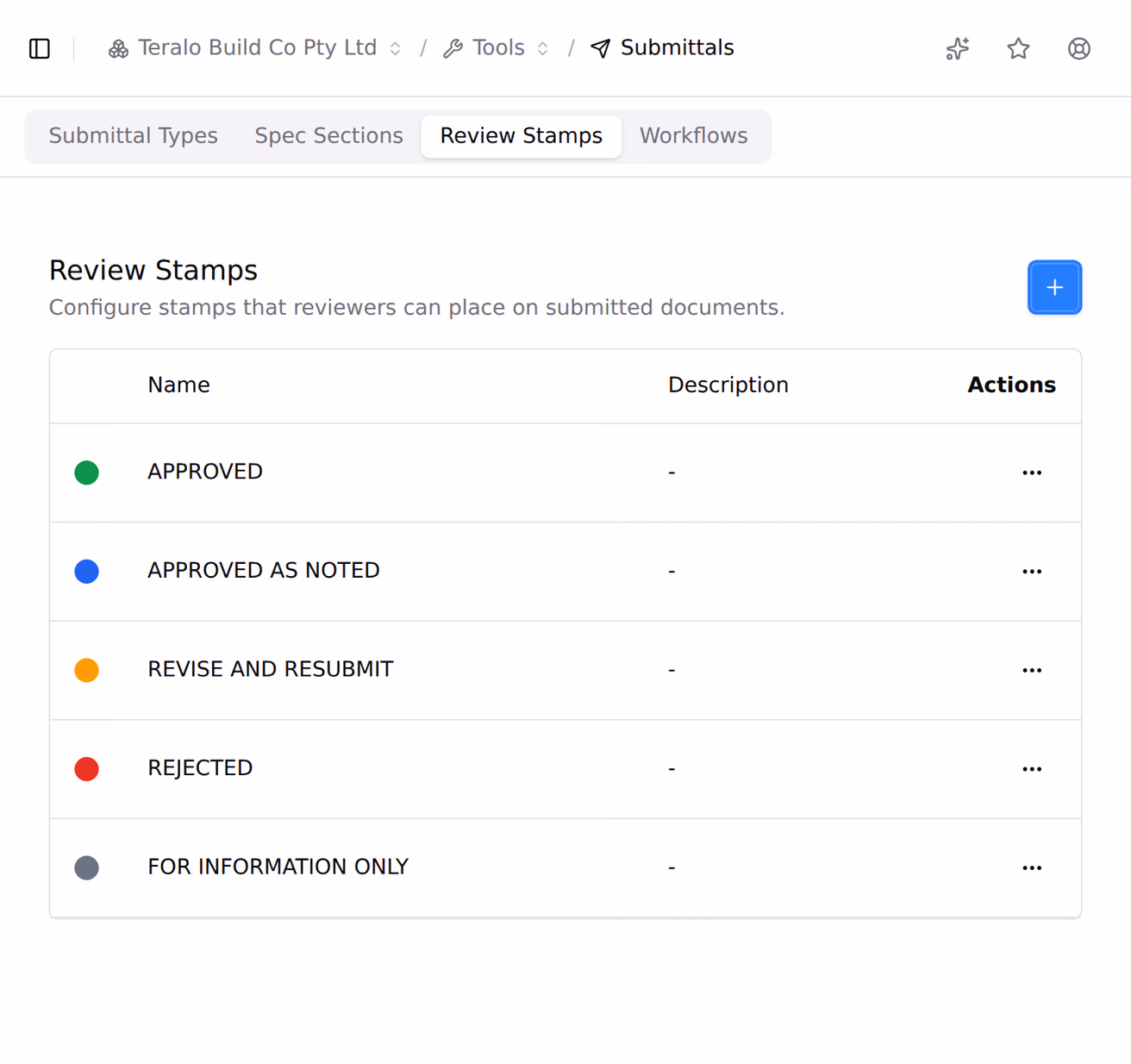The width and height of the screenshot is (1131, 1064).
Task: Click the APPROVED AS NOTED stamp name
Action: pos(264,570)
